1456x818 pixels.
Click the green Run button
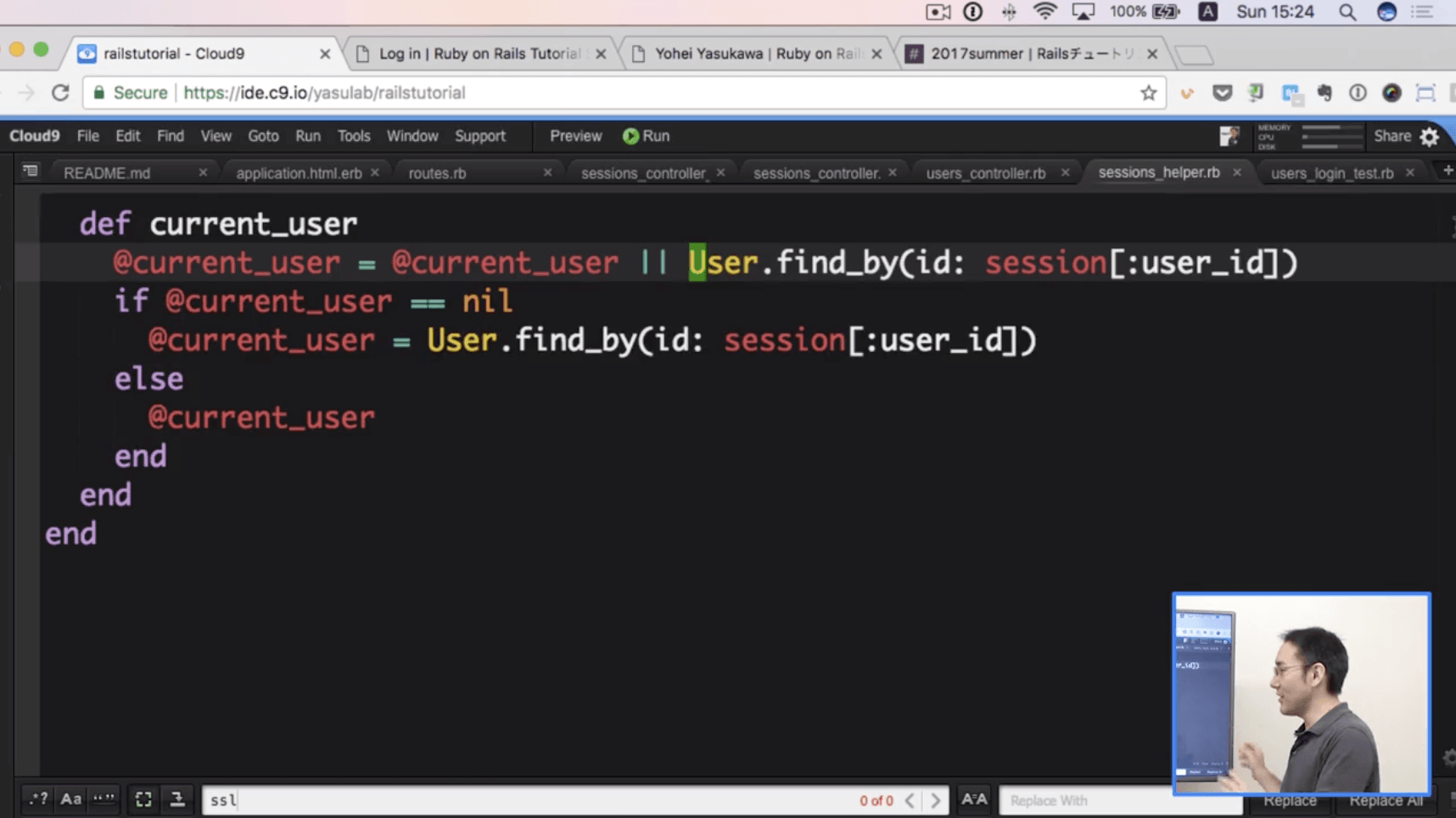click(647, 136)
